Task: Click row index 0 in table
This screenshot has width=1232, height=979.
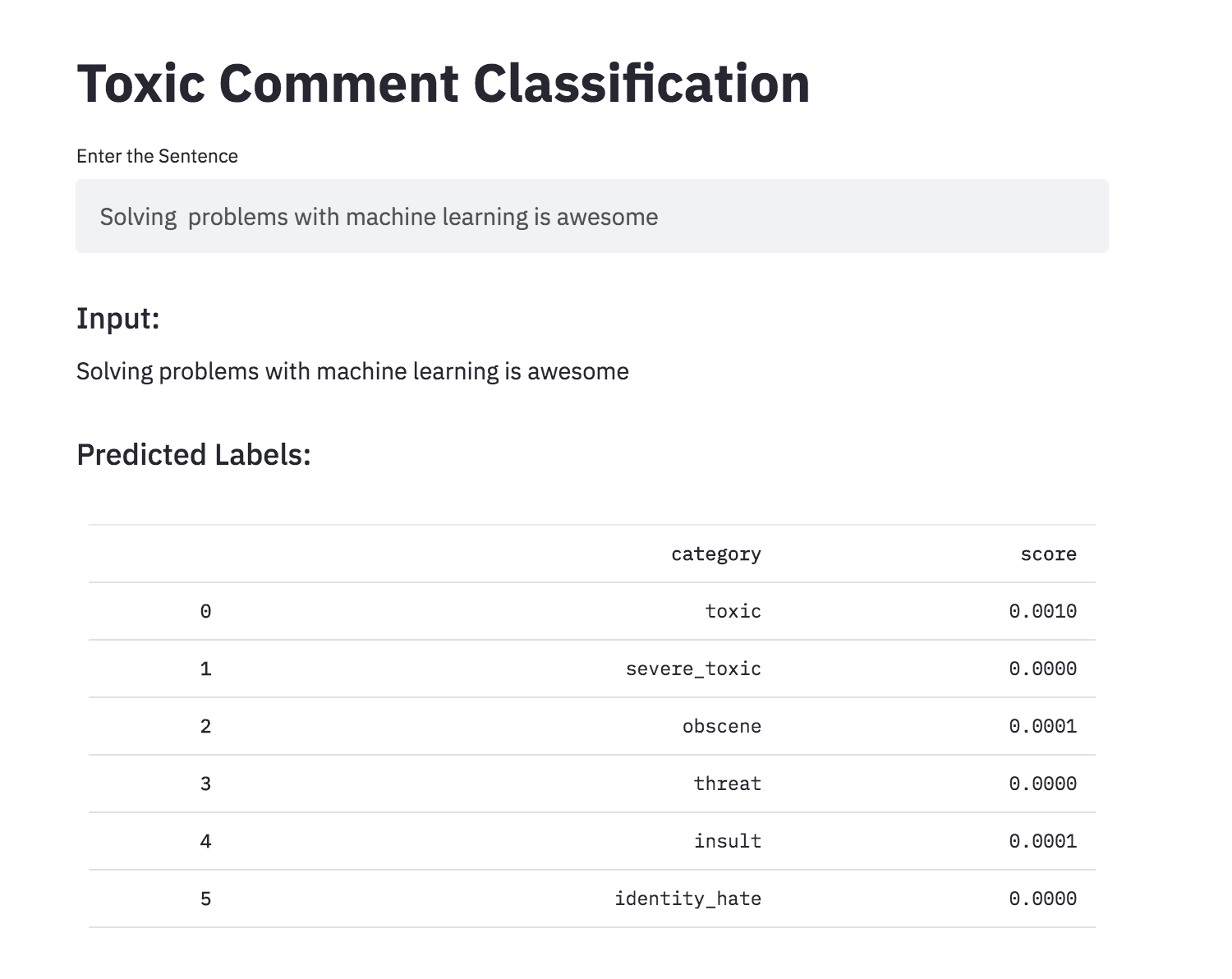Action: (x=205, y=611)
